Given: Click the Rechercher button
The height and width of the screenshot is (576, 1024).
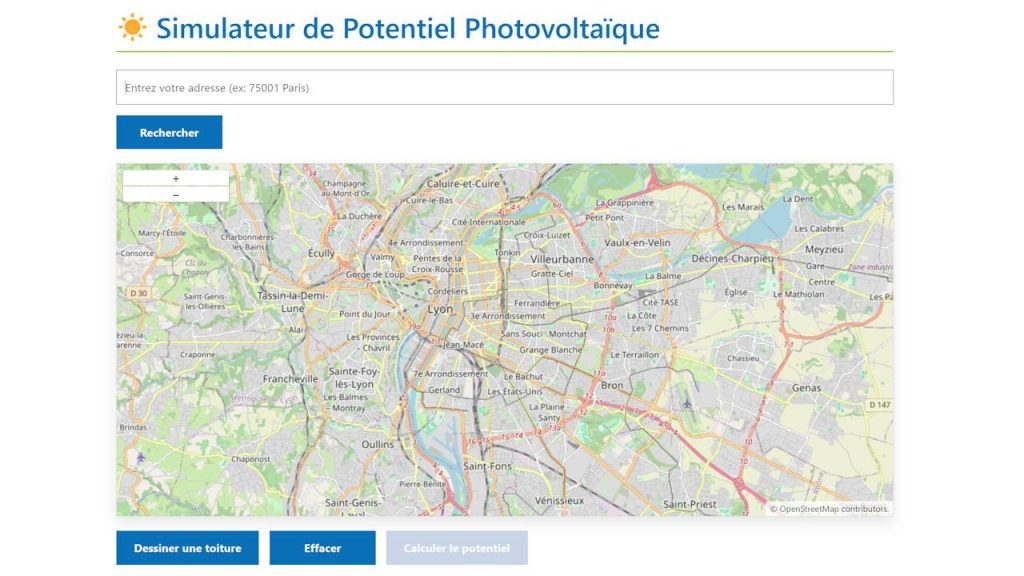Looking at the screenshot, I should point(169,133).
